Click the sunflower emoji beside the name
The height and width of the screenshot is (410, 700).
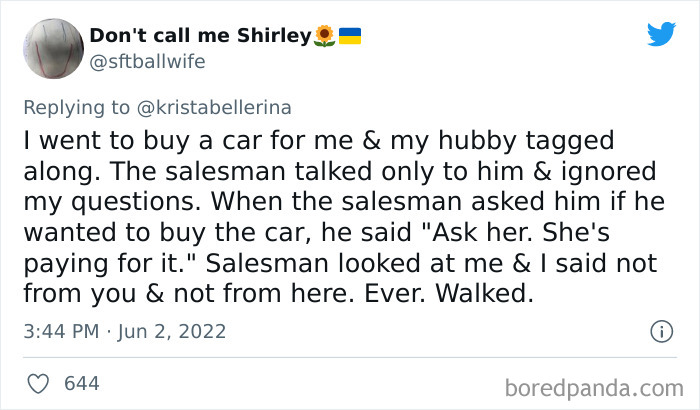click(x=325, y=36)
